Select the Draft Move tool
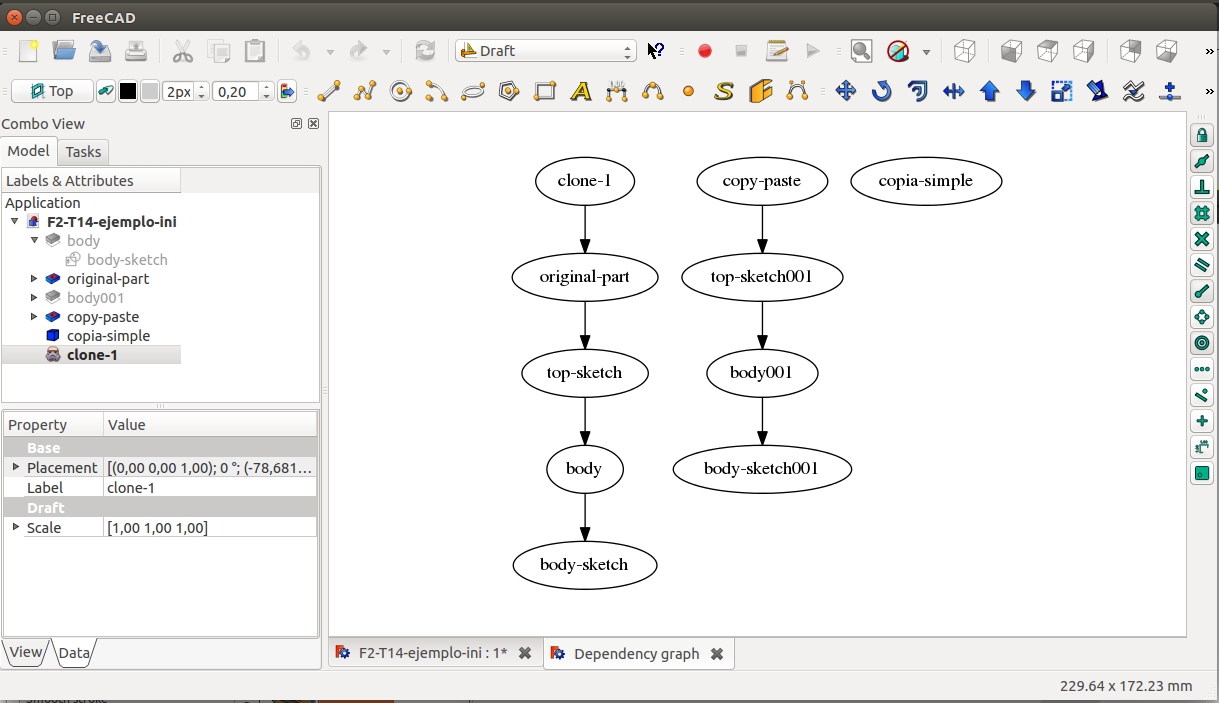1219x703 pixels. click(845, 91)
